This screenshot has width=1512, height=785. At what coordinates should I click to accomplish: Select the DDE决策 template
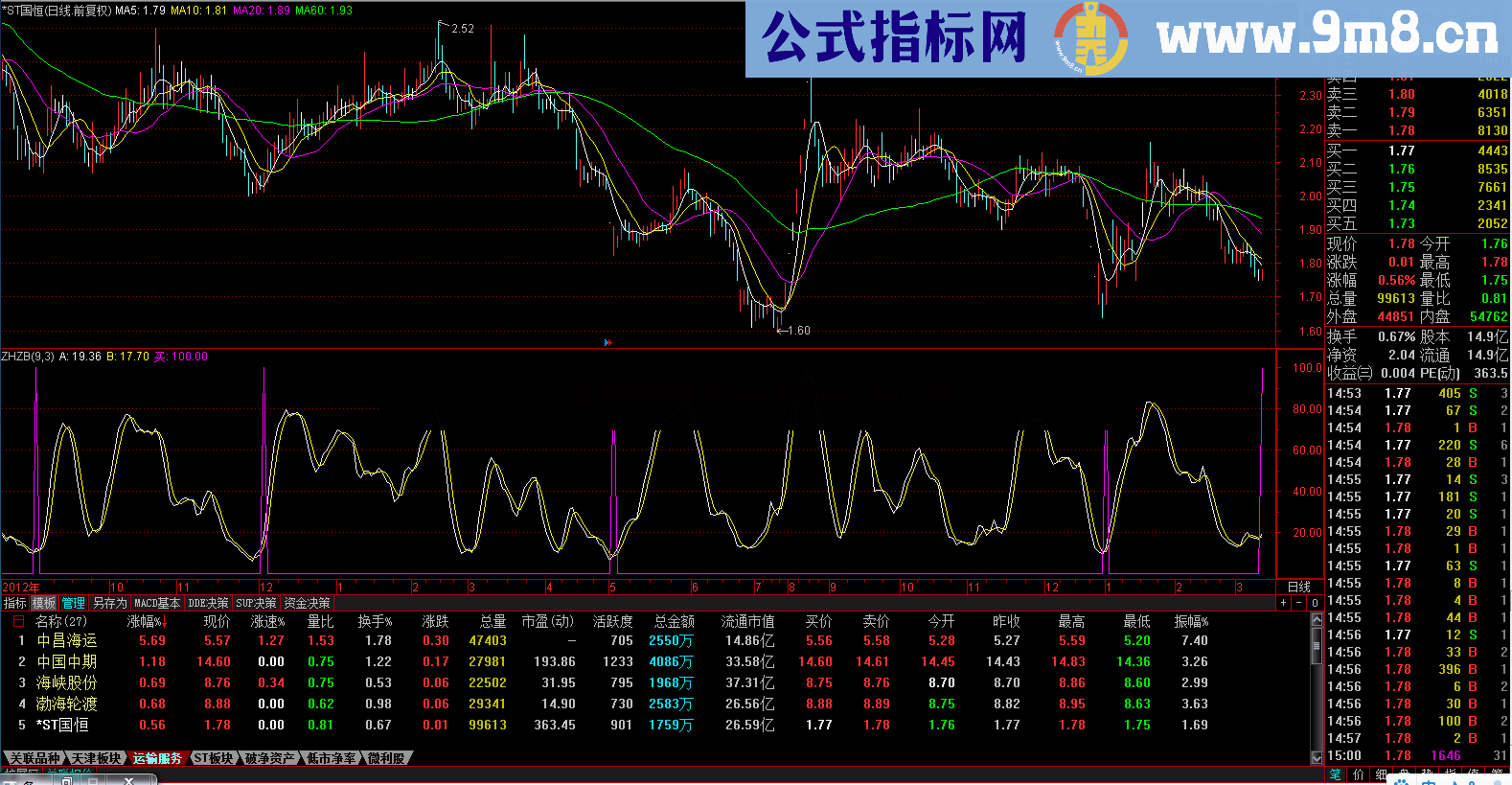[x=208, y=603]
